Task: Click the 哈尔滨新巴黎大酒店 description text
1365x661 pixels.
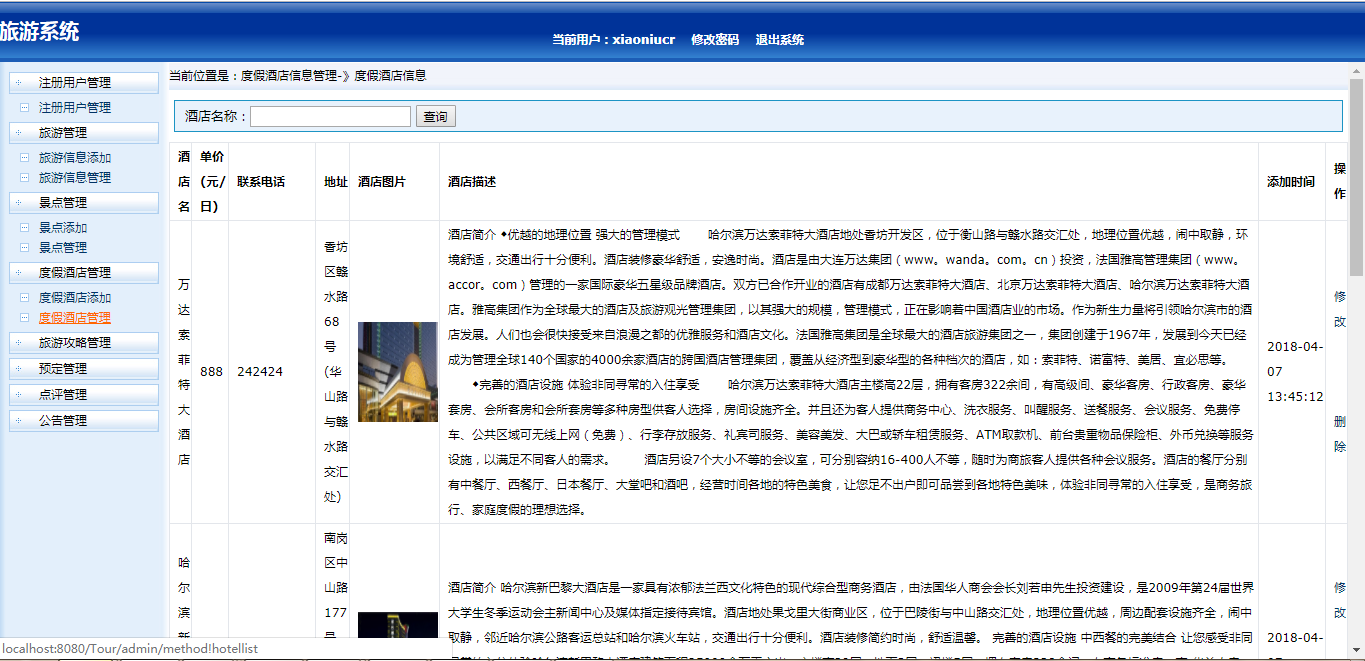Action: tap(850, 612)
